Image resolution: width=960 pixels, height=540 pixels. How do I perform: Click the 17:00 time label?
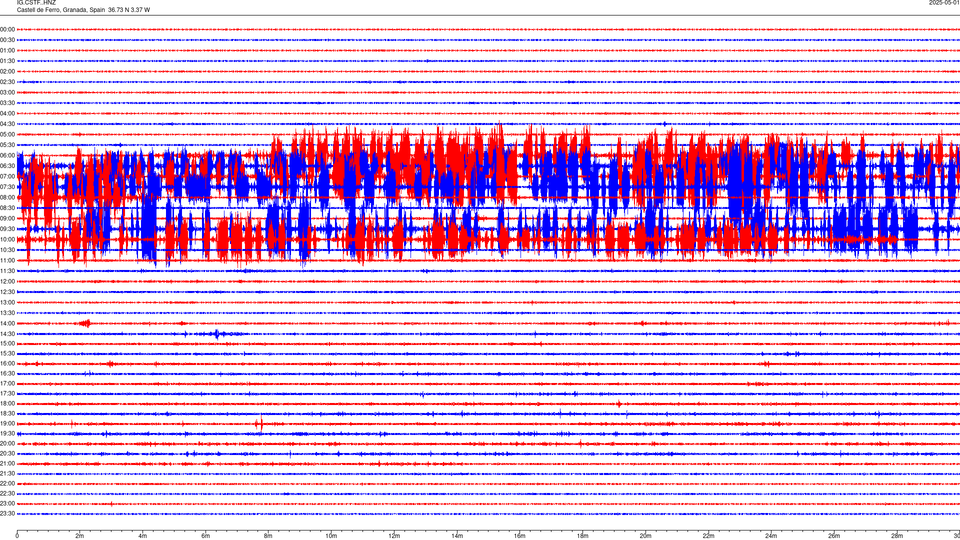pyautogui.click(x=7, y=383)
